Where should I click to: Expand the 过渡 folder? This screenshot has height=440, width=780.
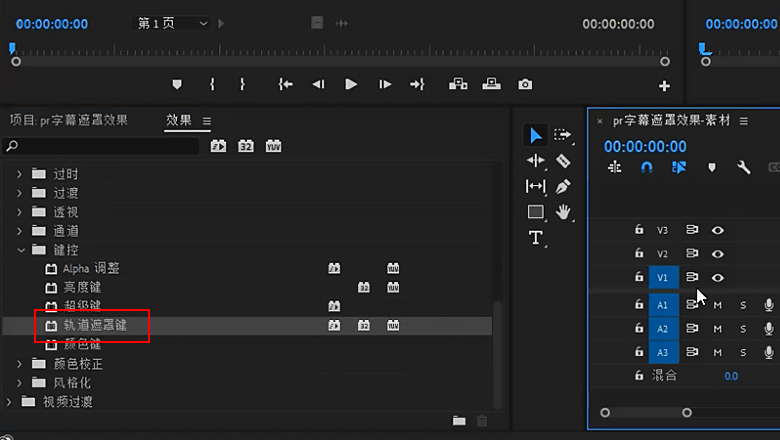[19, 193]
